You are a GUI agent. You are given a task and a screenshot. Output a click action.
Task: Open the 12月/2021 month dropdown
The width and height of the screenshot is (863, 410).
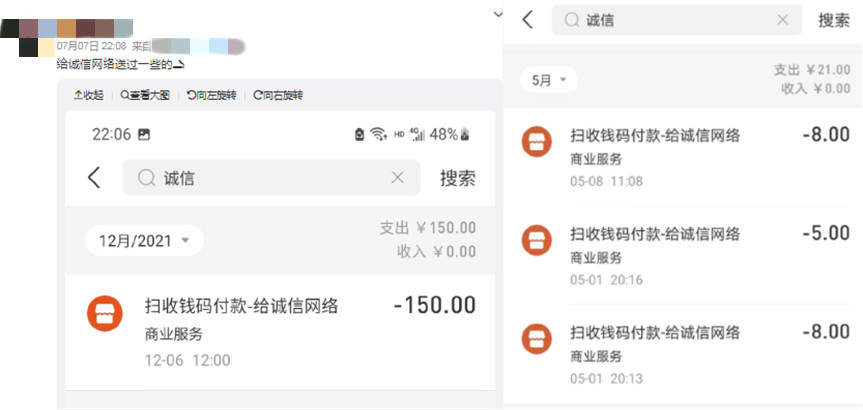point(144,240)
